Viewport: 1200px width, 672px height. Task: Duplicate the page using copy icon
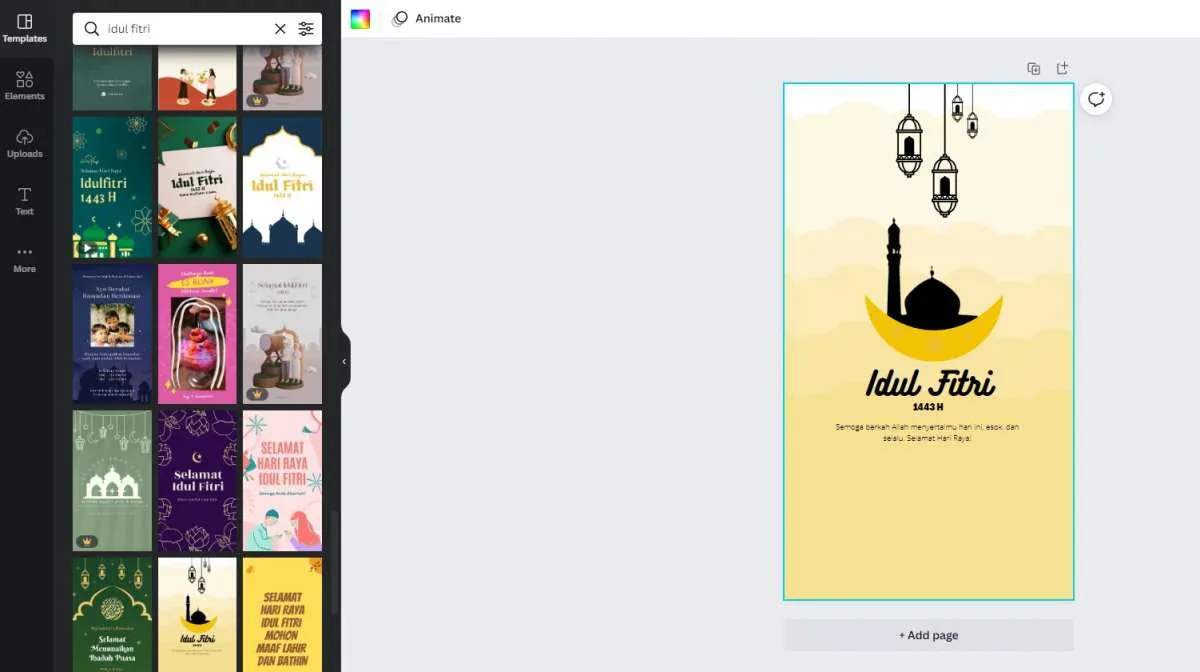tap(1033, 69)
